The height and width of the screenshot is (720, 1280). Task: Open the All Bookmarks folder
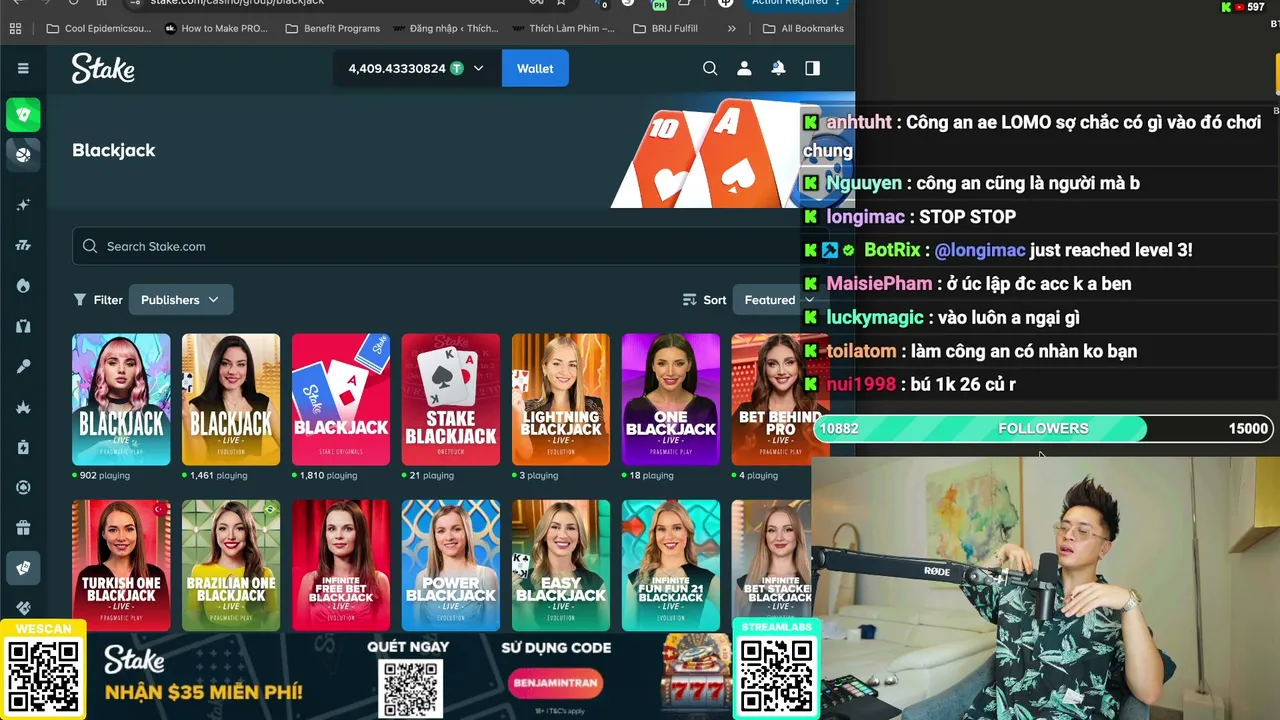pos(804,28)
